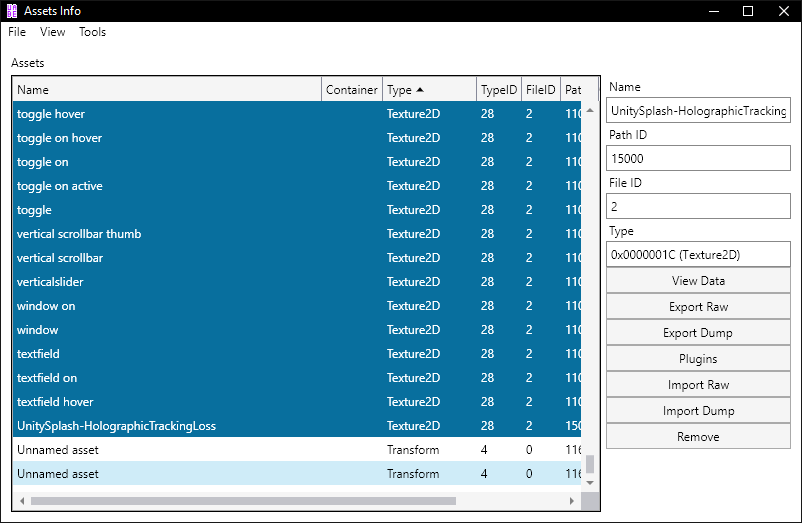Open the Plugins button
The height and width of the screenshot is (523, 802).
[x=698, y=359]
